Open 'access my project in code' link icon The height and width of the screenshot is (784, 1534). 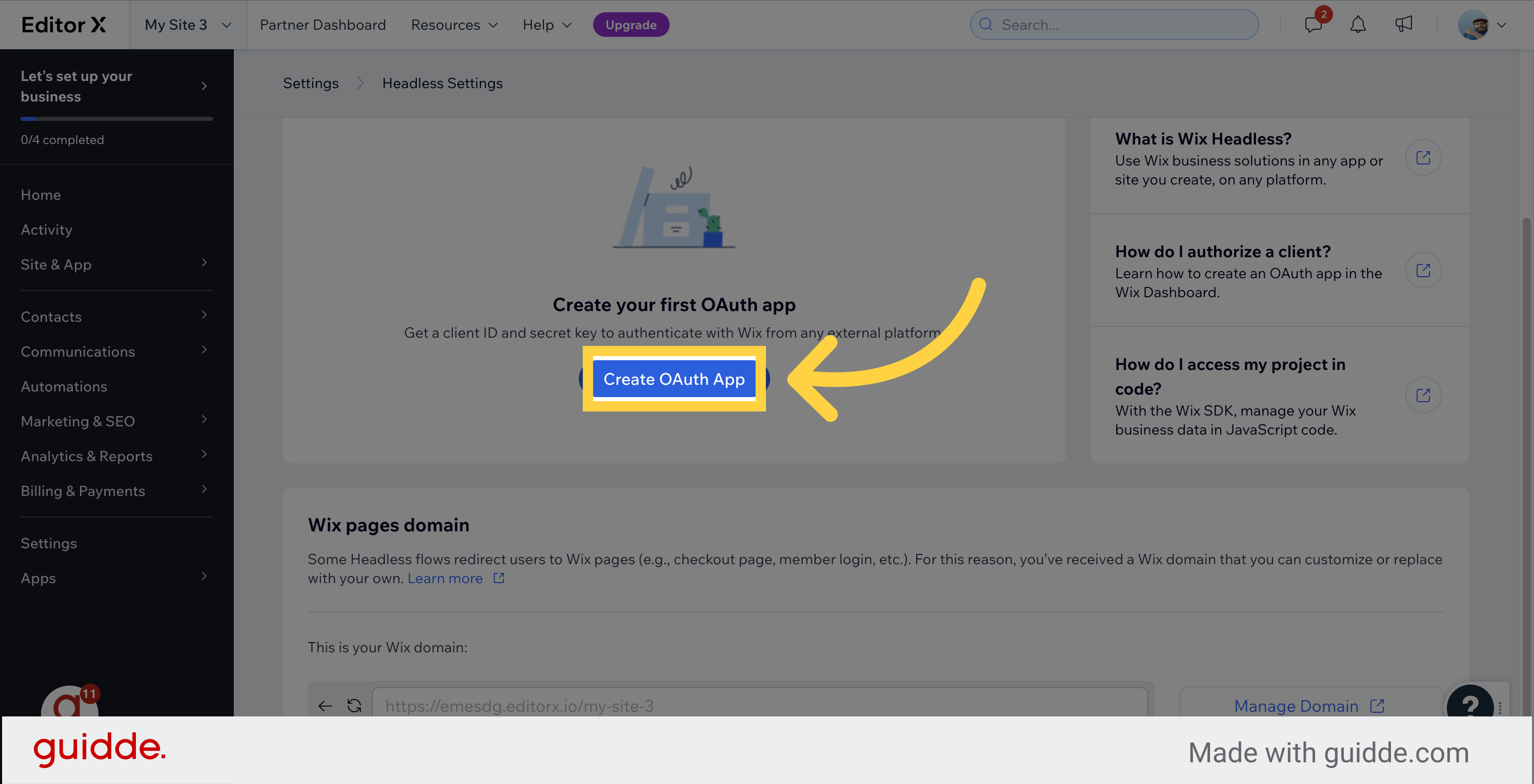tap(1423, 395)
